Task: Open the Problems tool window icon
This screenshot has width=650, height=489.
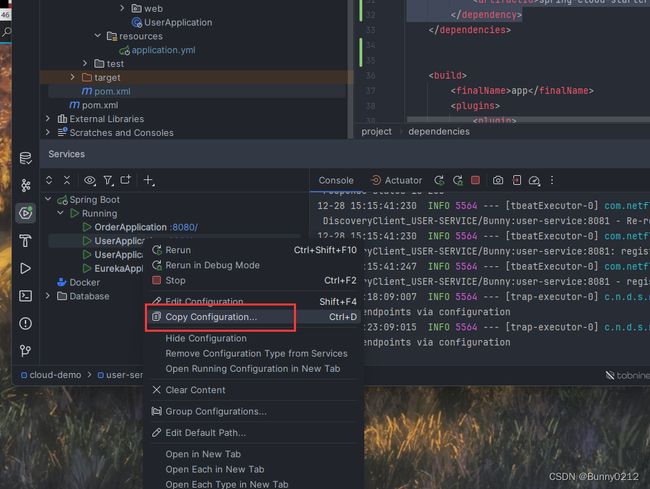Action: point(25,323)
